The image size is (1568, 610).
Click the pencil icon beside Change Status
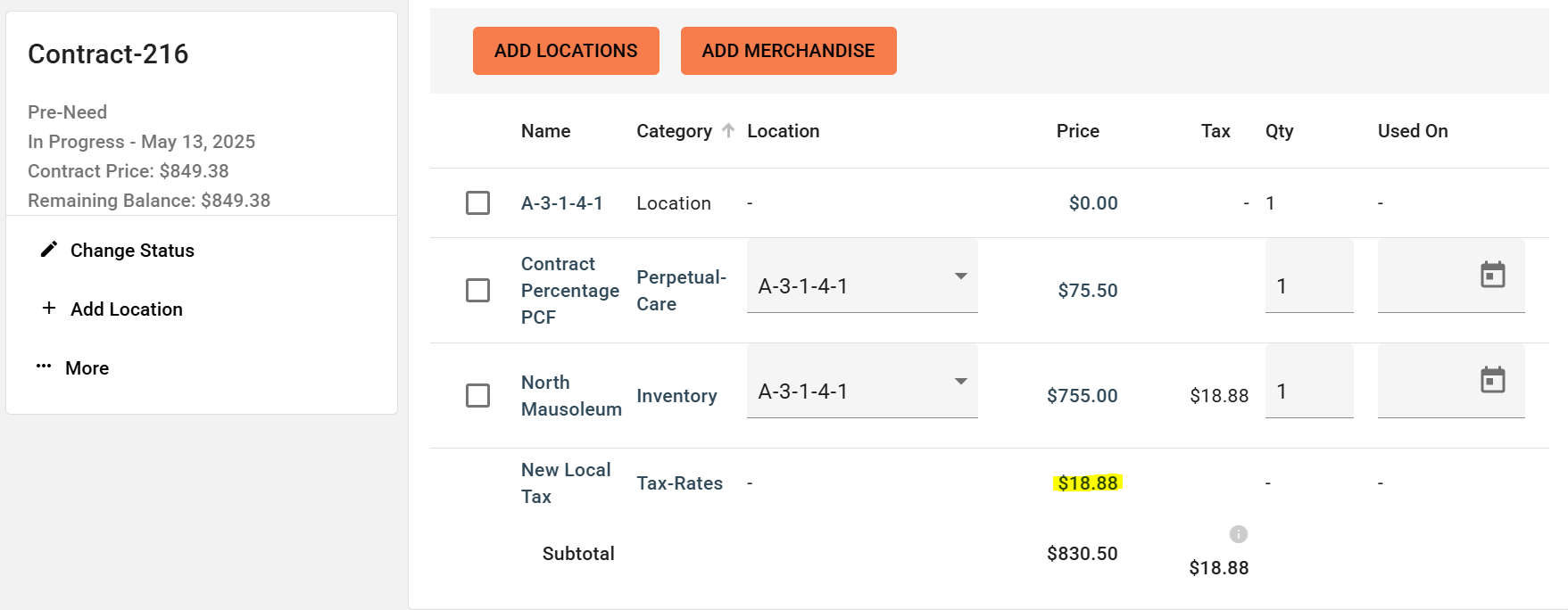coord(49,250)
